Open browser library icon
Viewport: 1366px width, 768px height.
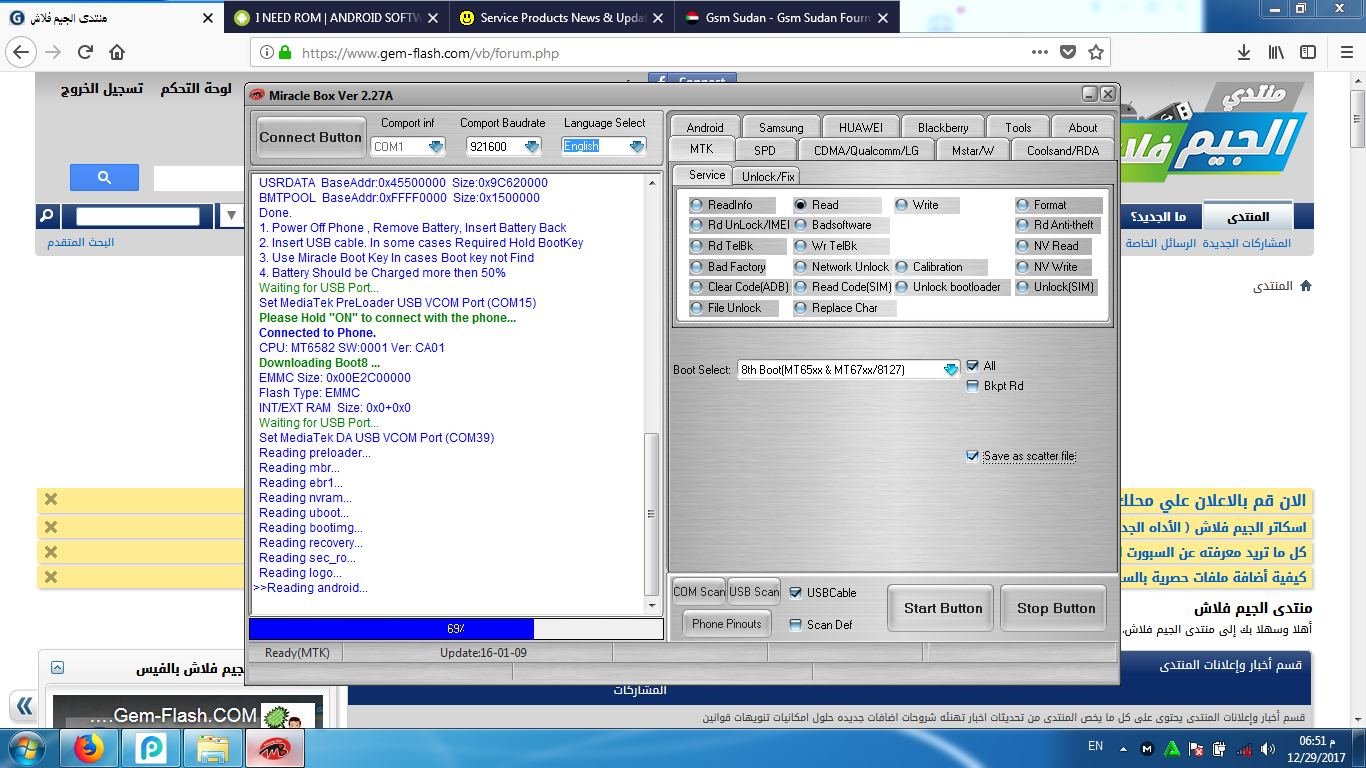tap(1277, 52)
